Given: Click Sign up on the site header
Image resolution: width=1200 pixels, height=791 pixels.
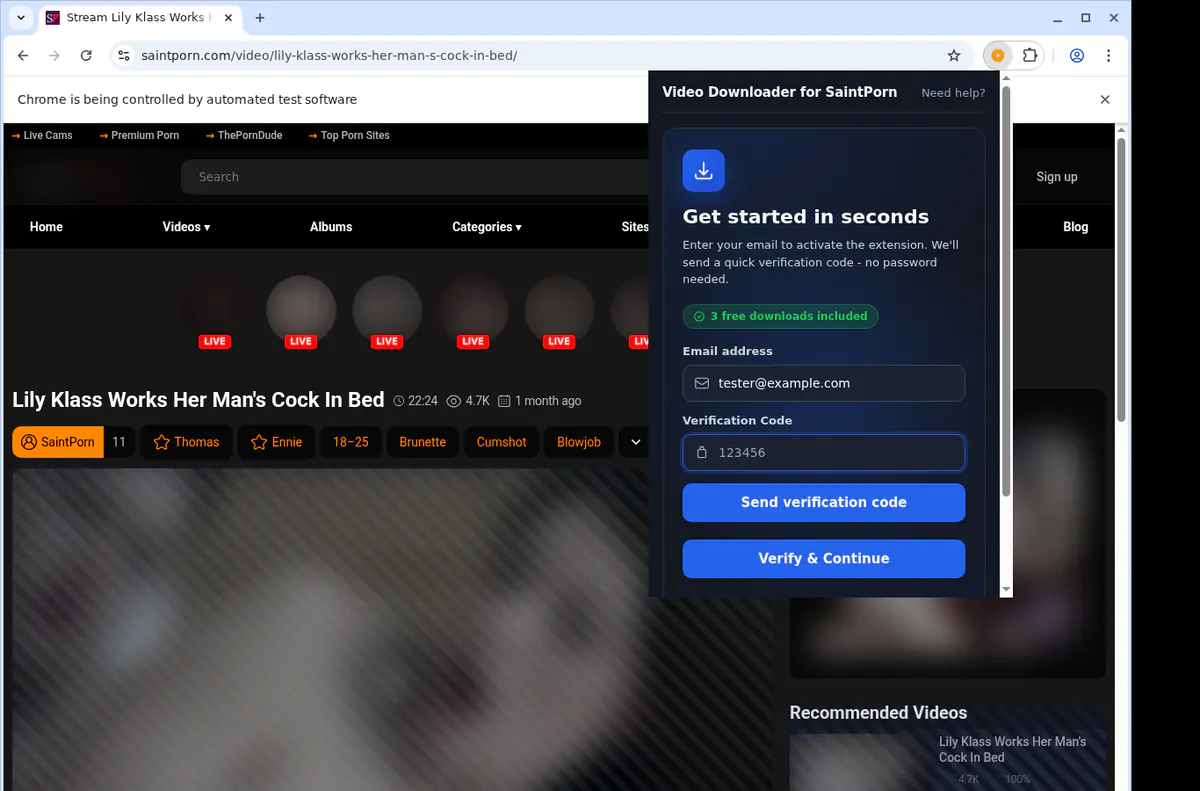Looking at the screenshot, I should point(1057,177).
